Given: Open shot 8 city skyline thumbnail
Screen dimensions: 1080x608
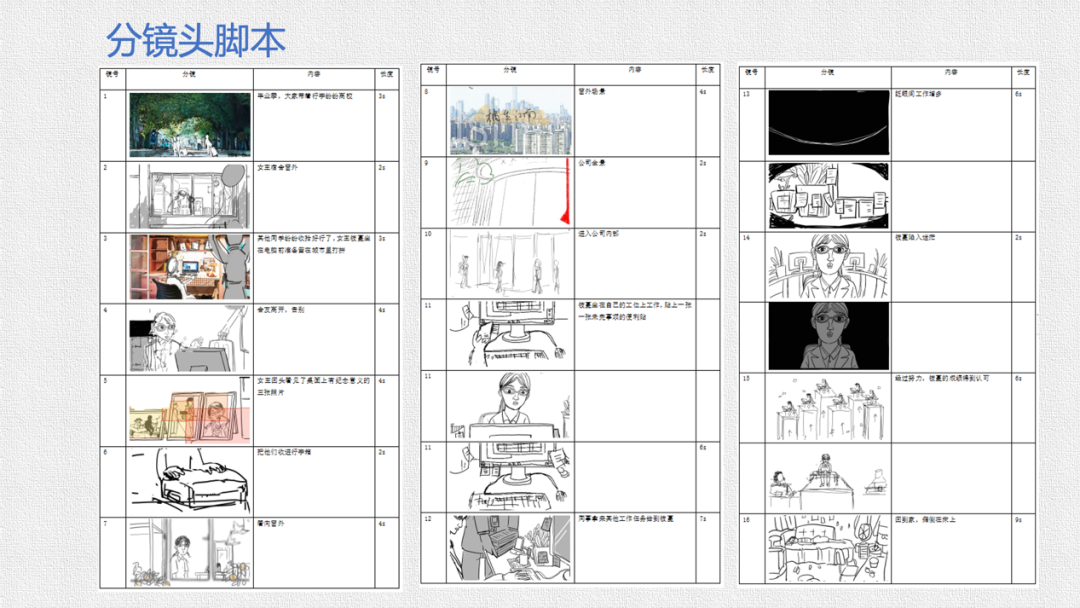Looking at the screenshot, I should [510, 121].
